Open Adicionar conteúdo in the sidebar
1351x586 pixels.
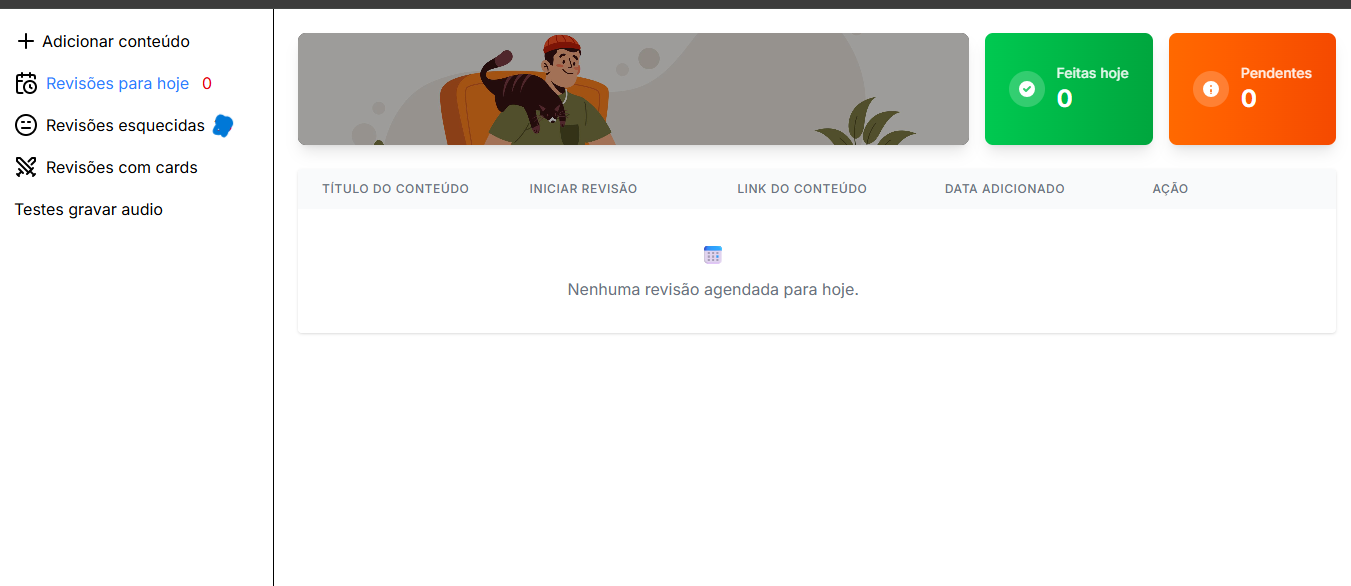tap(116, 41)
